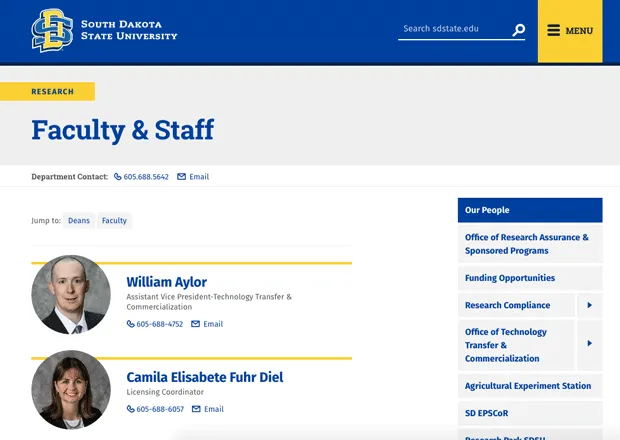Open the hamburger MENU button
The width and height of the screenshot is (620, 440).
(x=570, y=31)
